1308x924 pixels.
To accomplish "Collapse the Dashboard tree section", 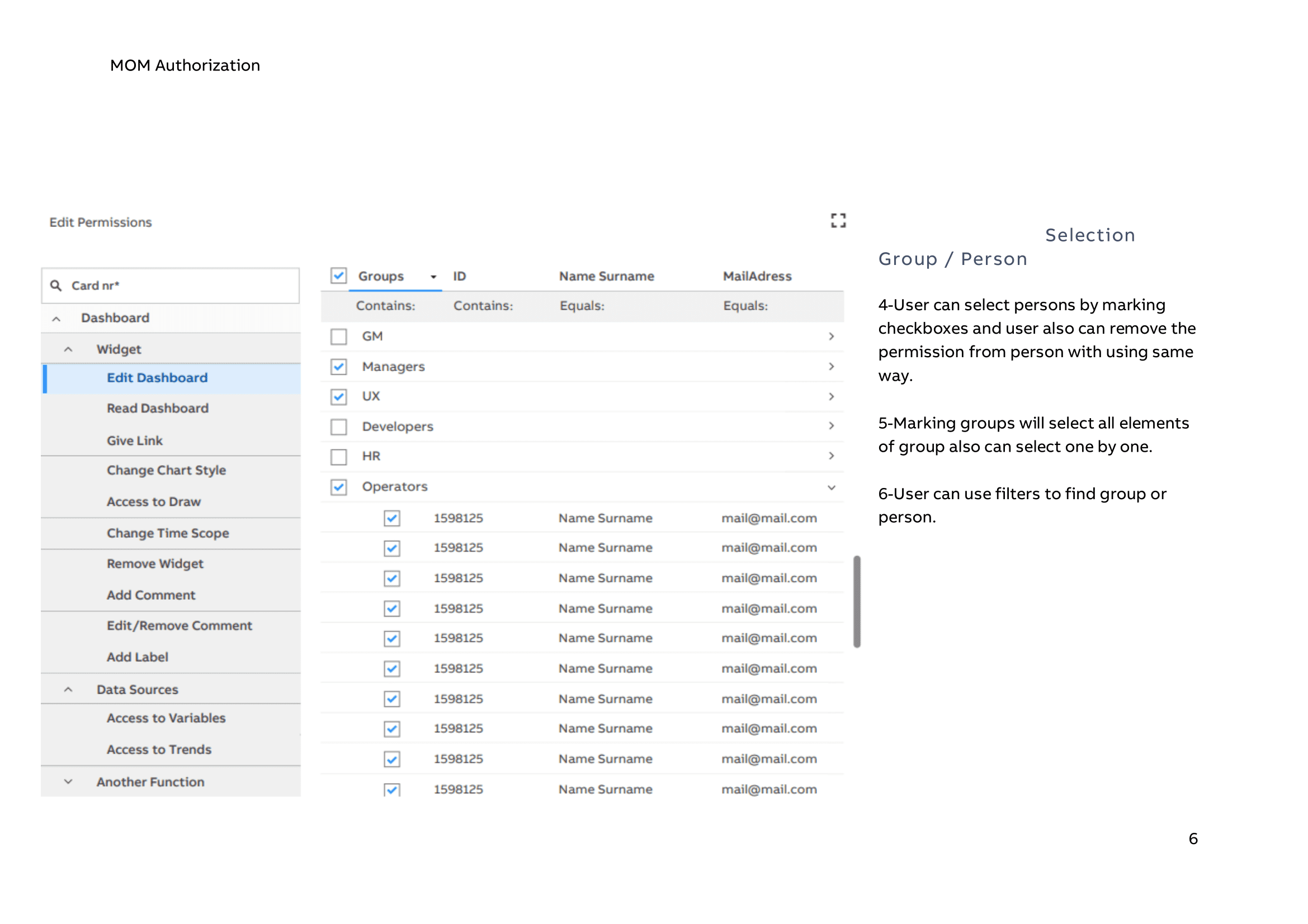I will click(56, 319).
